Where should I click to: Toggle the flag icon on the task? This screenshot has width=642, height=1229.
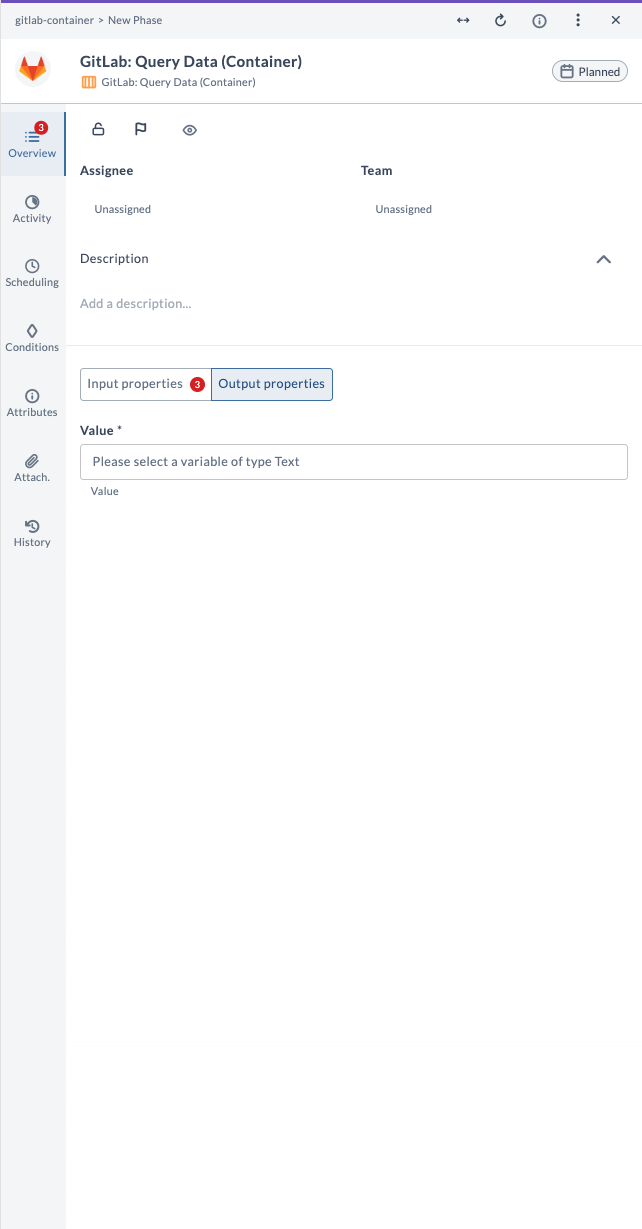tap(141, 129)
